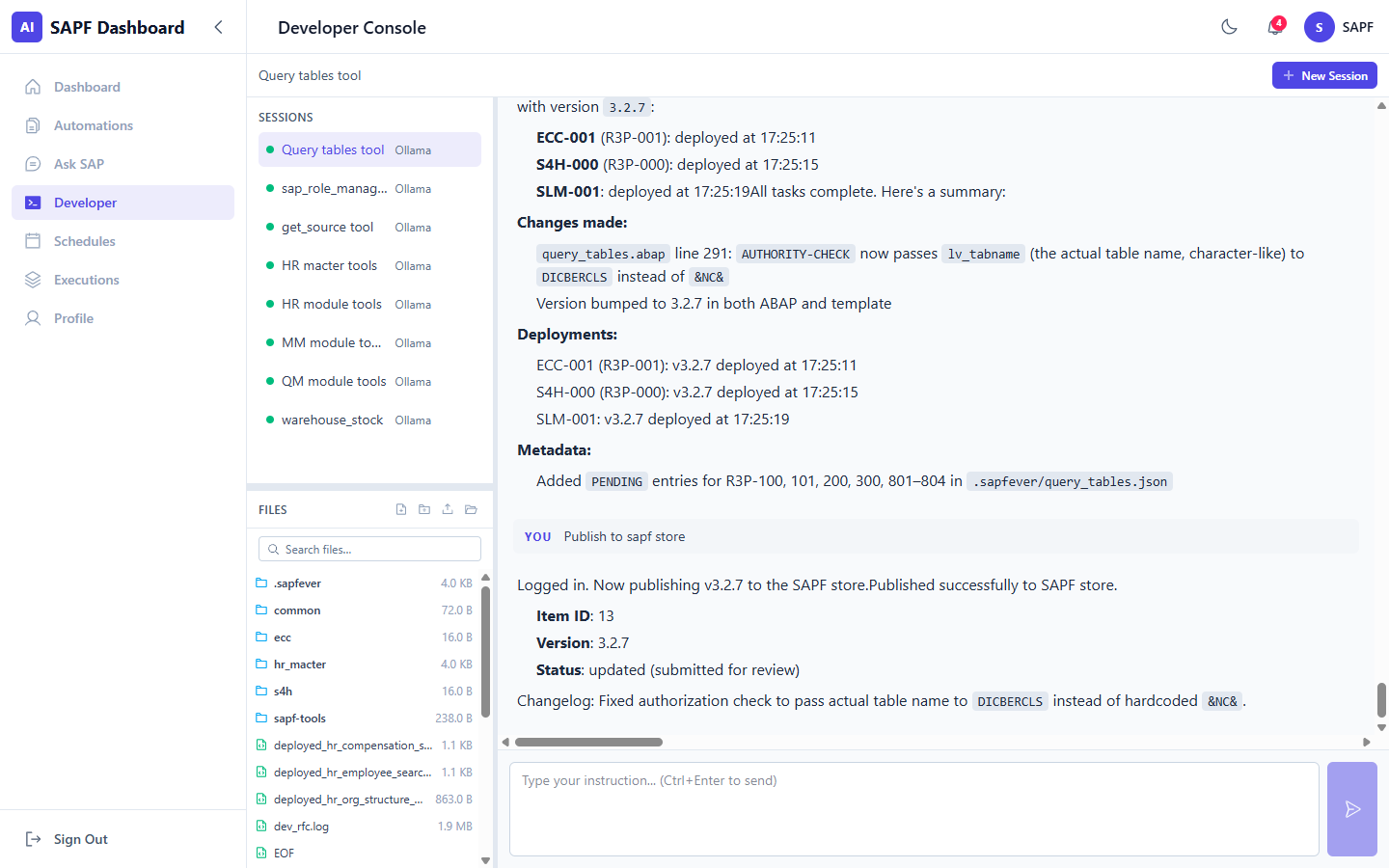
Task: Click the chat vertical scrollbar thumb
Action: tap(1381, 700)
